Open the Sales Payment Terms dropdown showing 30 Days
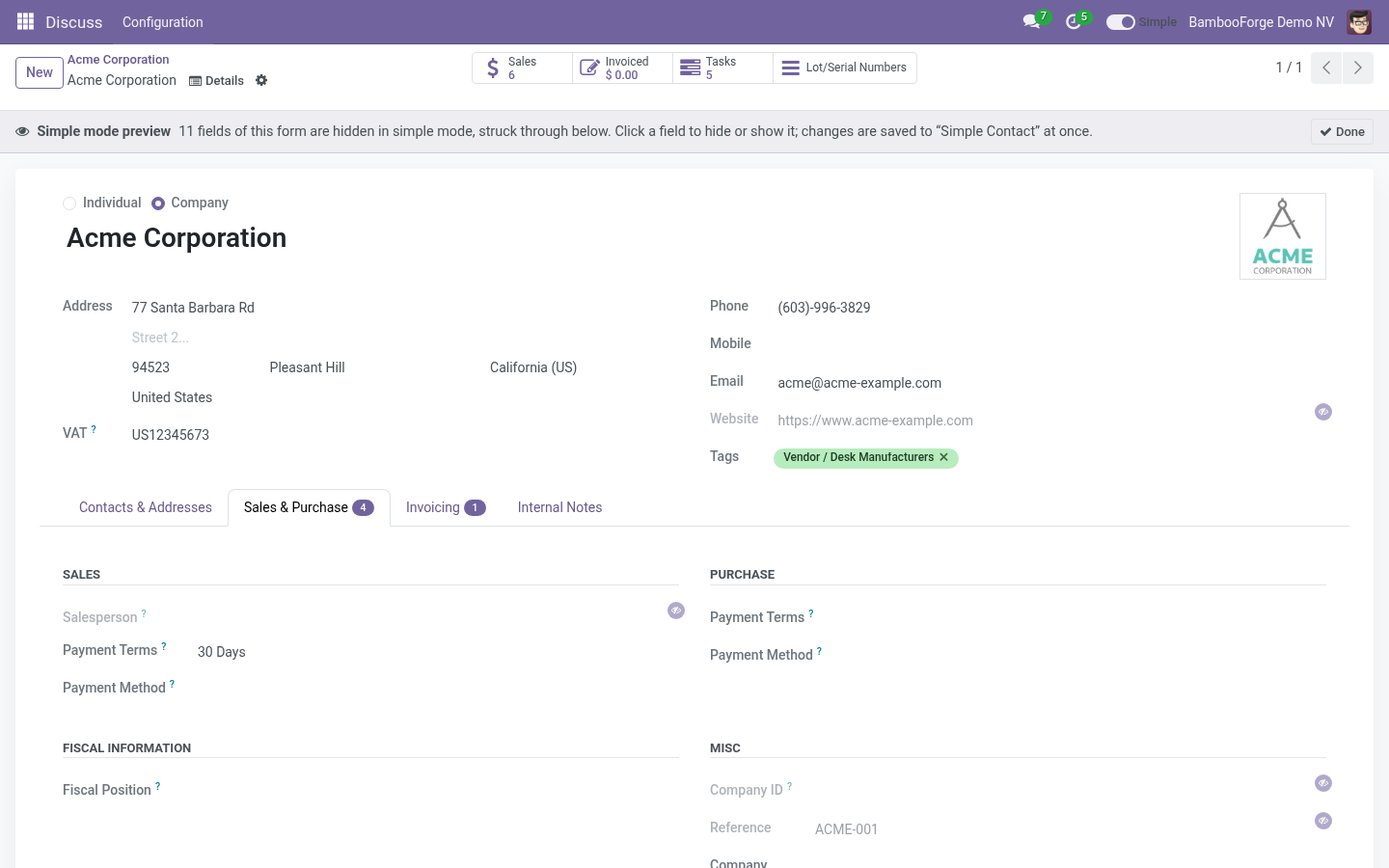The image size is (1389, 868). coord(438,652)
